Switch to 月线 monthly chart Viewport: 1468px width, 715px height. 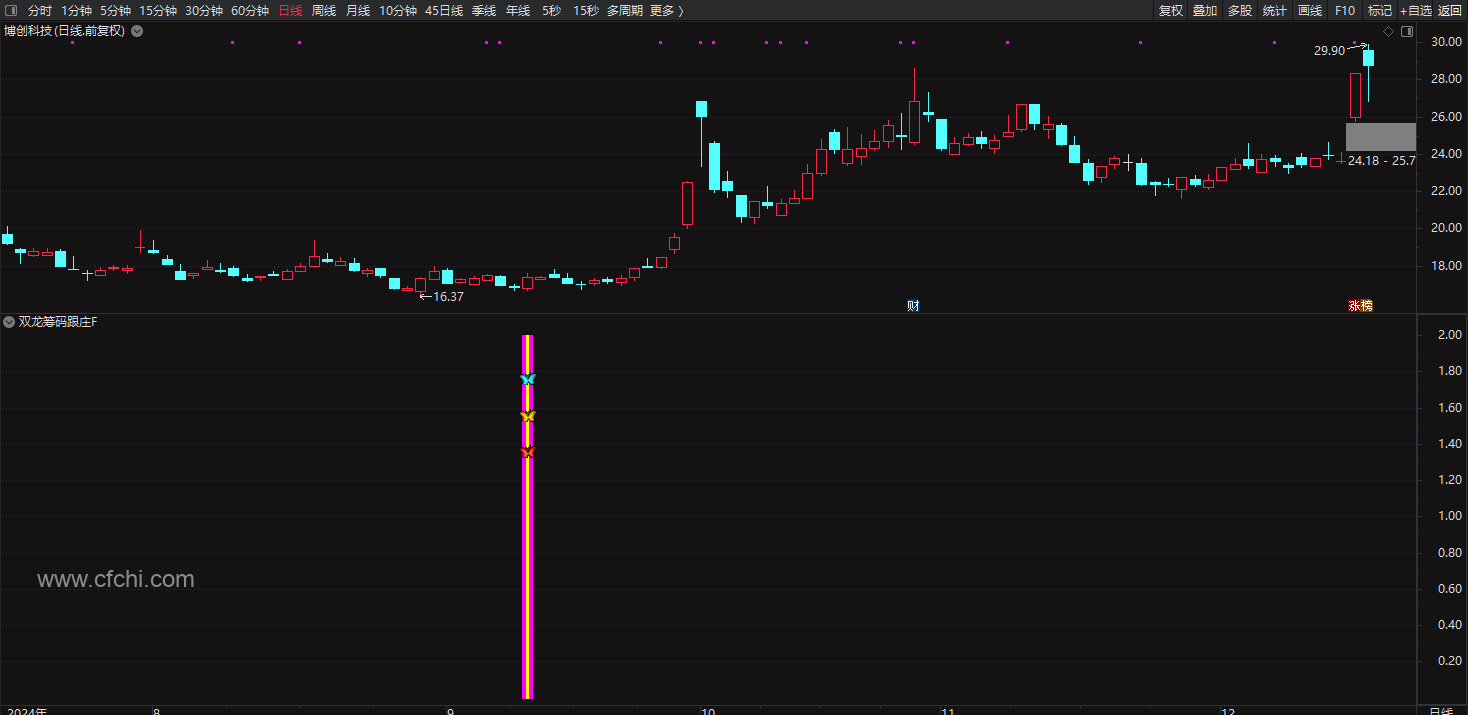click(358, 11)
